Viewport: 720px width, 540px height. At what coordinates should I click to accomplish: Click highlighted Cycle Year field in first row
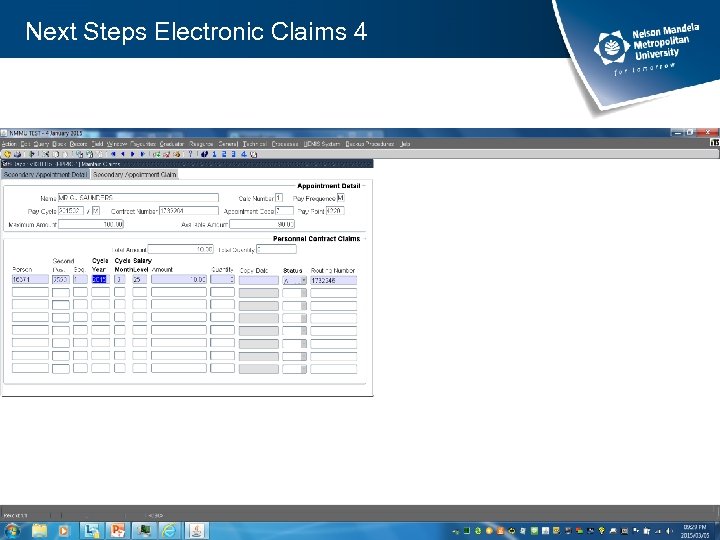(x=99, y=280)
